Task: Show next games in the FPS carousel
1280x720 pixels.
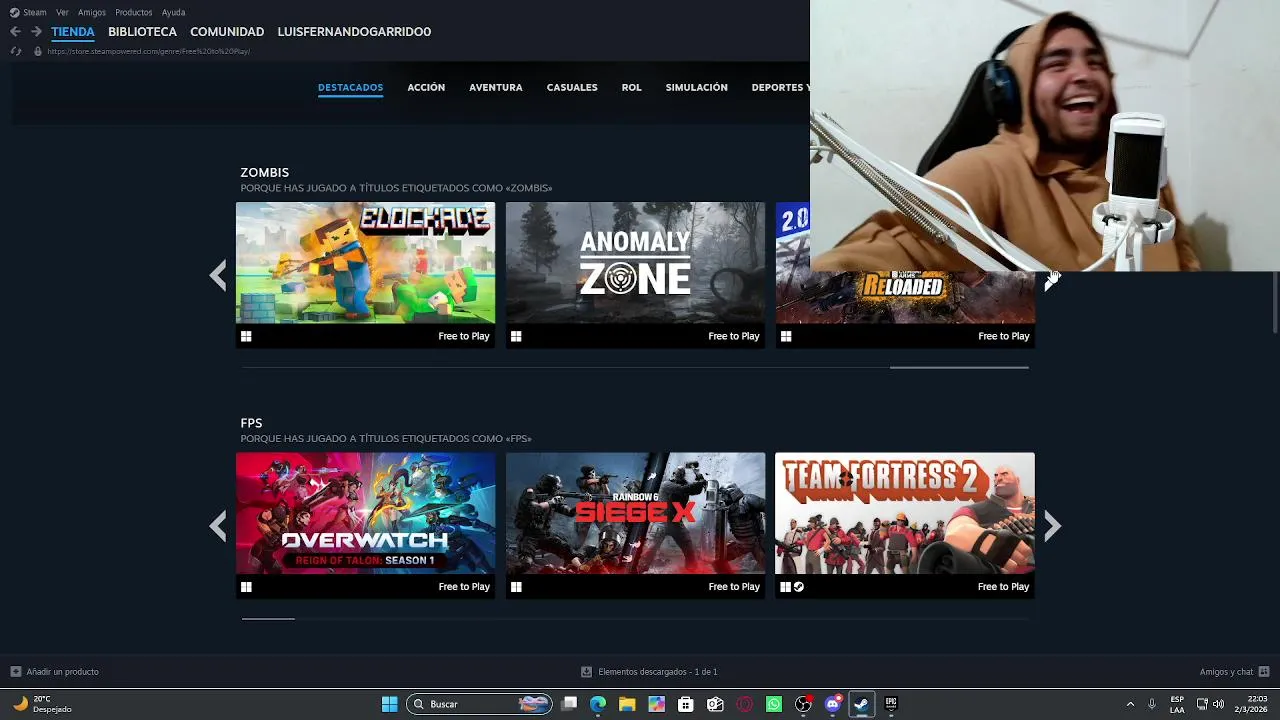Action: (x=1052, y=526)
